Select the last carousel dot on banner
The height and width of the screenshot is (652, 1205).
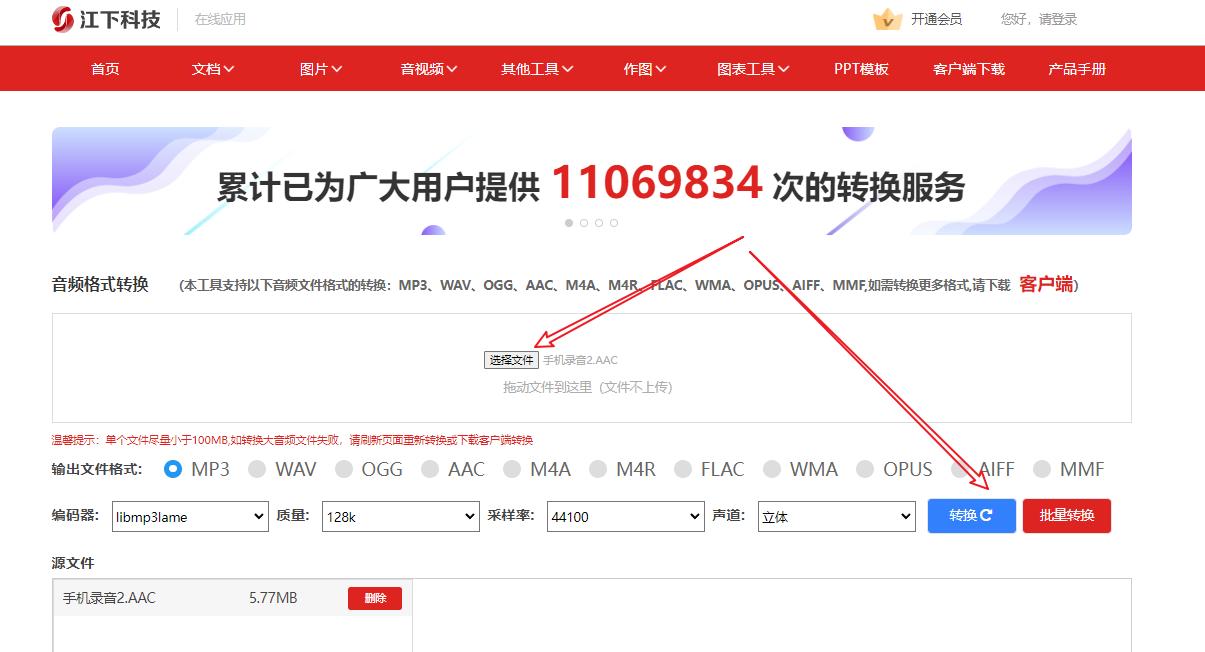[x=614, y=223]
